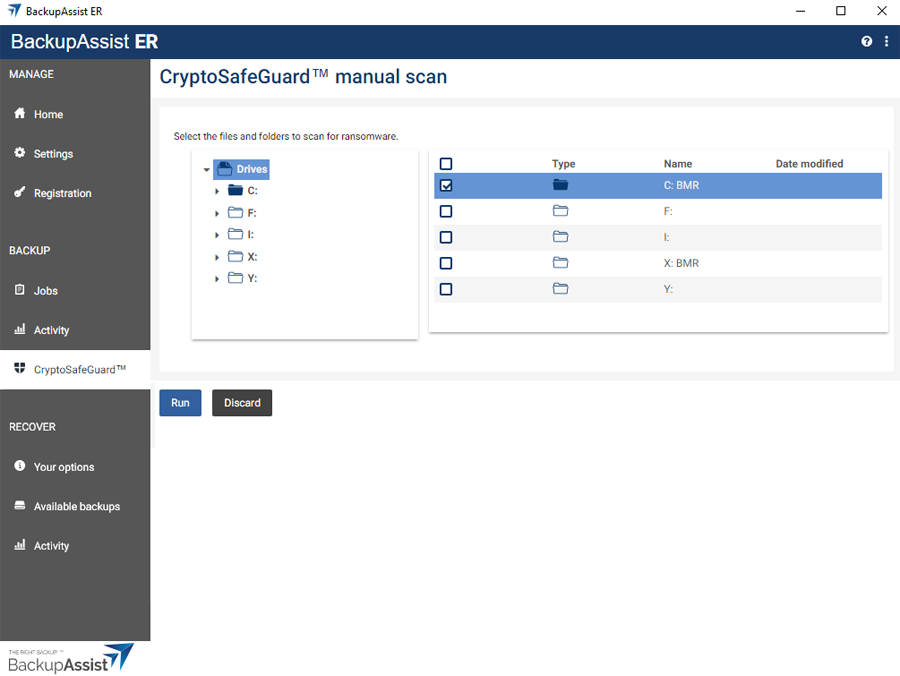This screenshot has height=676, width=900.
Task: Select the F: name in the list
Action: pyautogui.click(x=668, y=211)
